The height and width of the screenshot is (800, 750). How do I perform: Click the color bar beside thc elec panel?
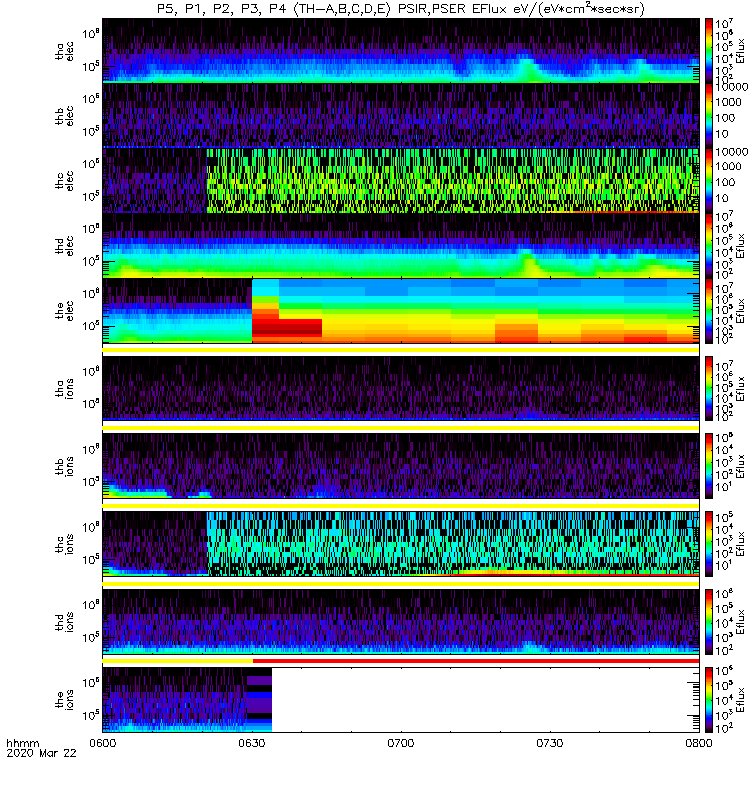(x=709, y=180)
